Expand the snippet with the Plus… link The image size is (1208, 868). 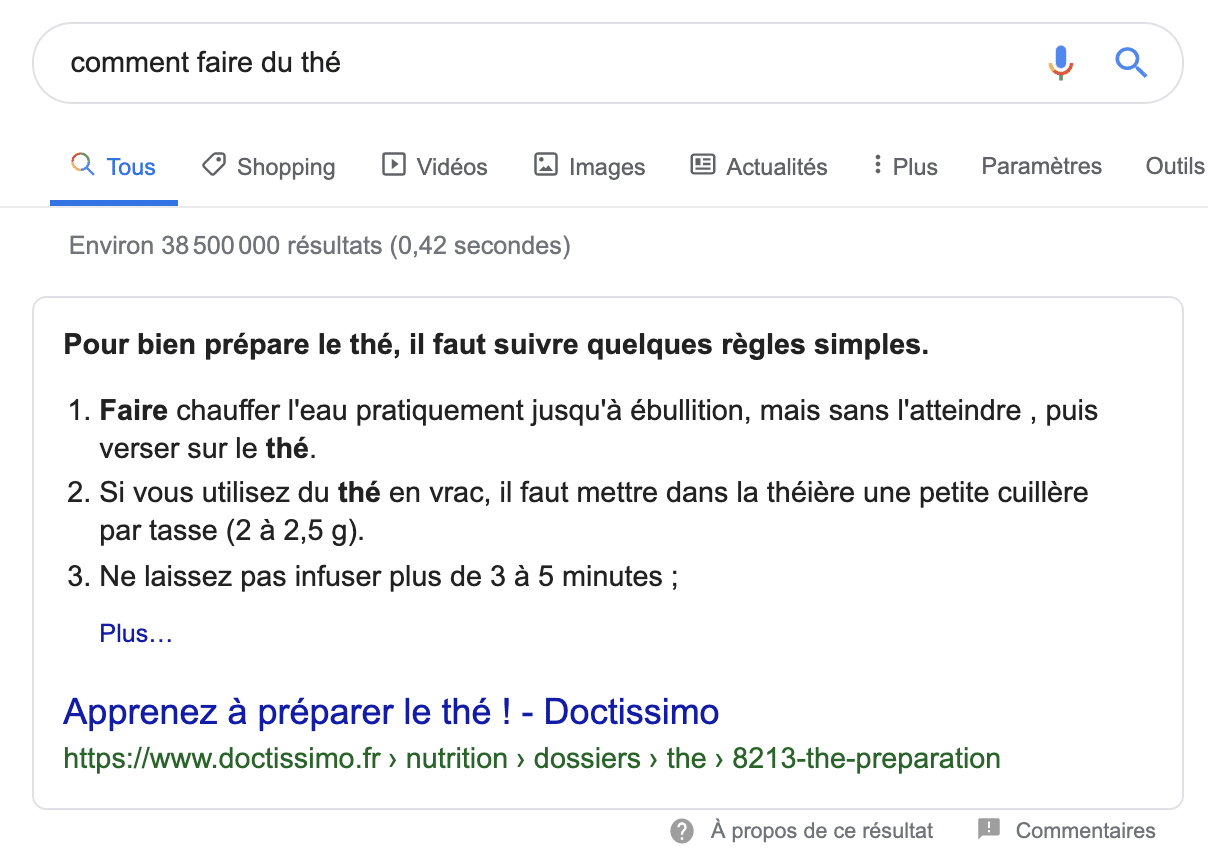click(x=136, y=634)
